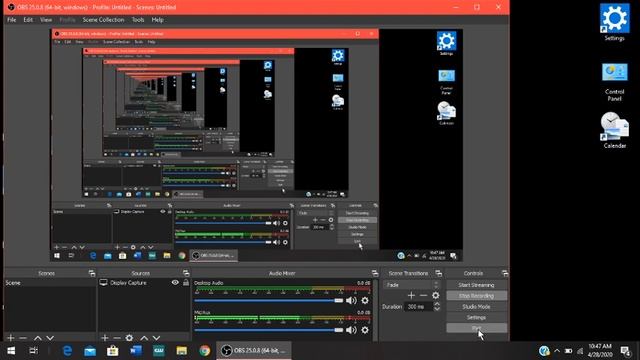Show hidden icons in the system tray
This screenshot has height=360, width=640.
point(557,351)
